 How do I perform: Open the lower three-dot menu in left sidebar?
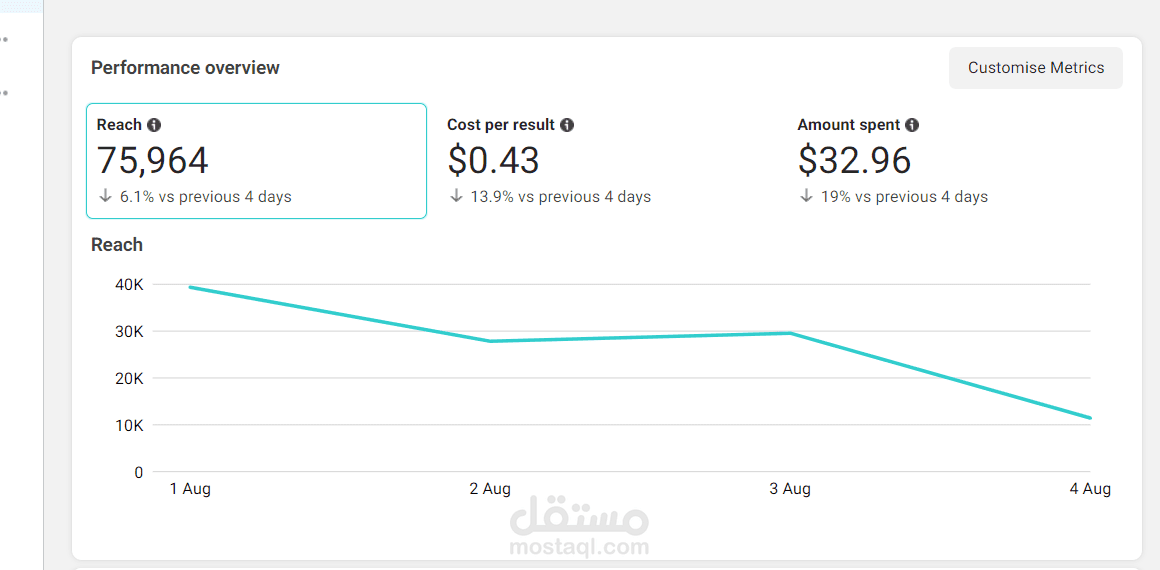(4, 93)
